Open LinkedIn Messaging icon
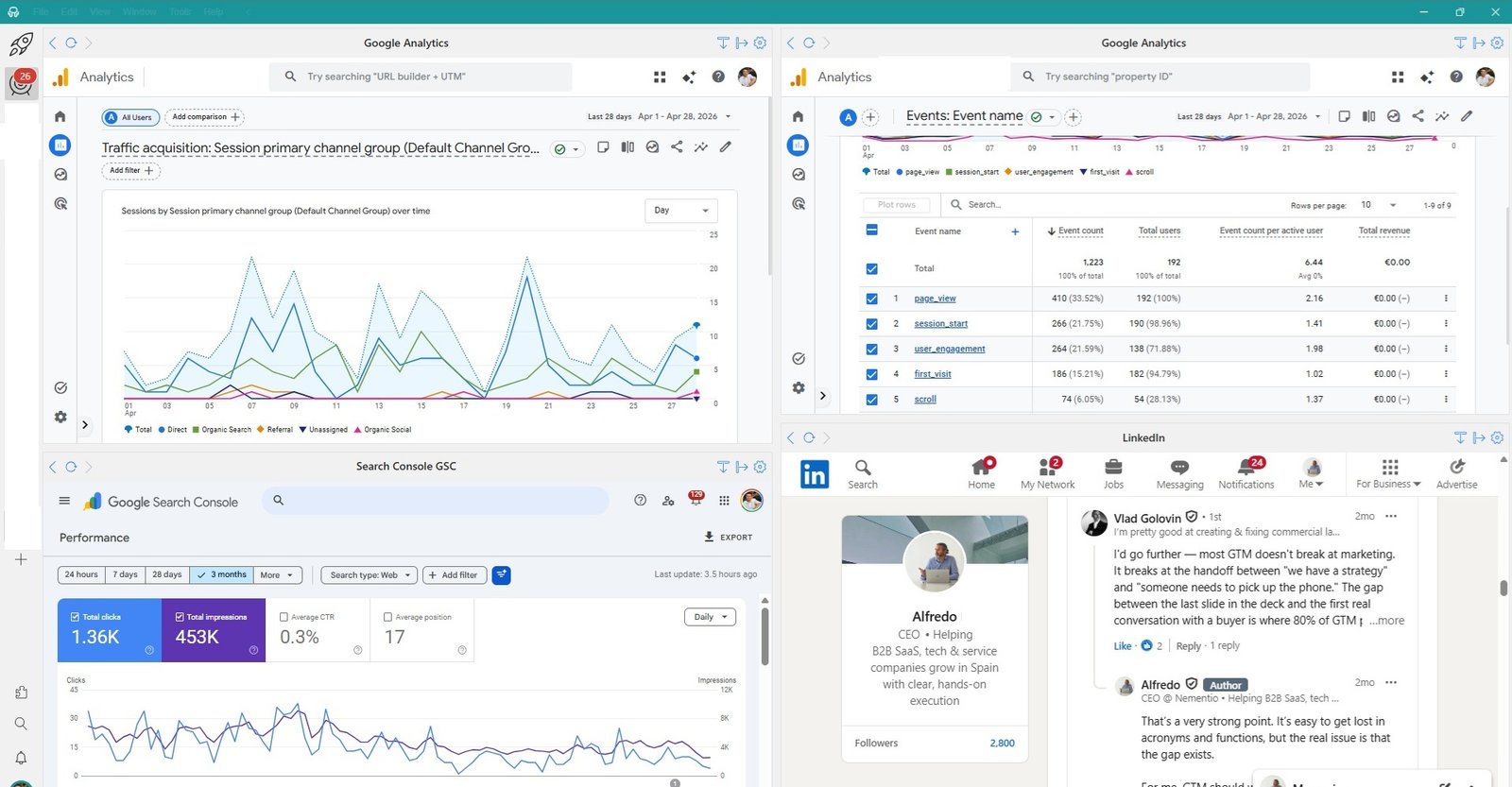The width and height of the screenshot is (1512, 787). 1179,468
